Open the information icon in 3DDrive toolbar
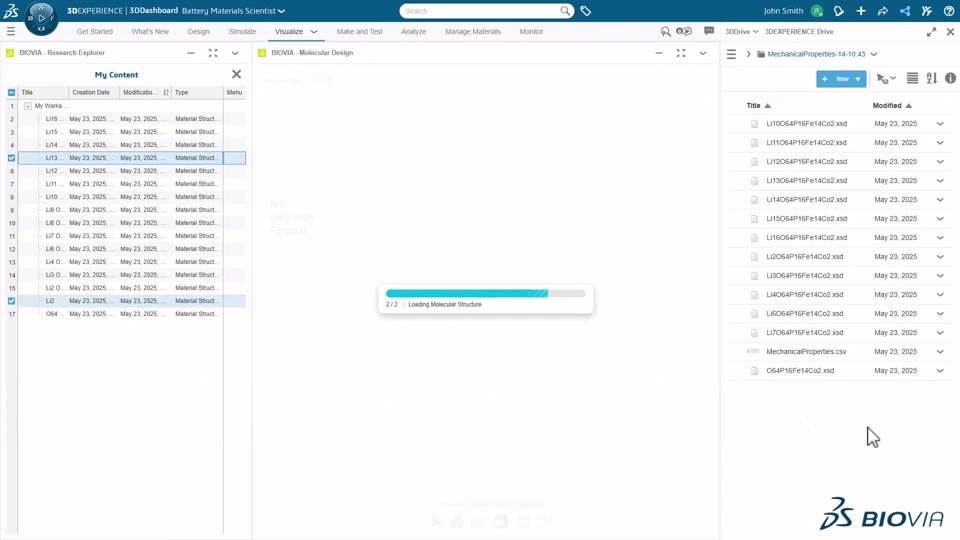The height and width of the screenshot is (540, 960). click(x=950, y=78)
